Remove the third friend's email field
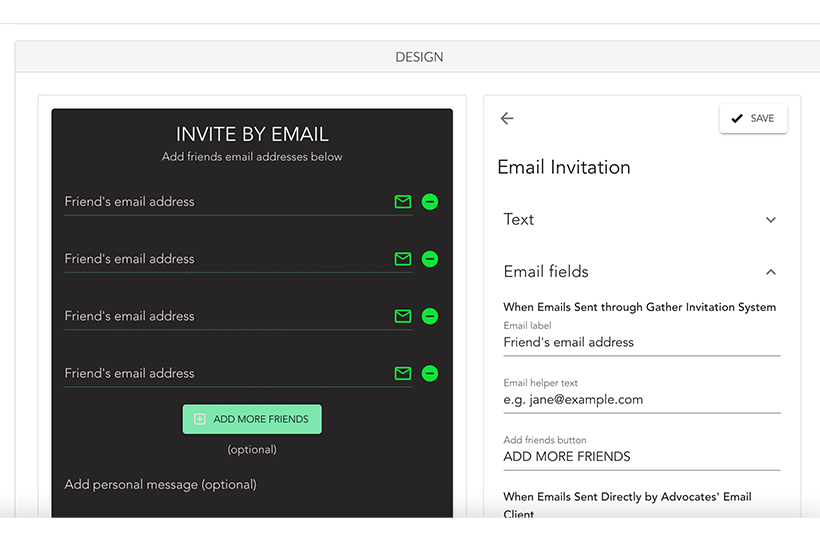This screenshot has height=556, width=820. tap(430, 316)
